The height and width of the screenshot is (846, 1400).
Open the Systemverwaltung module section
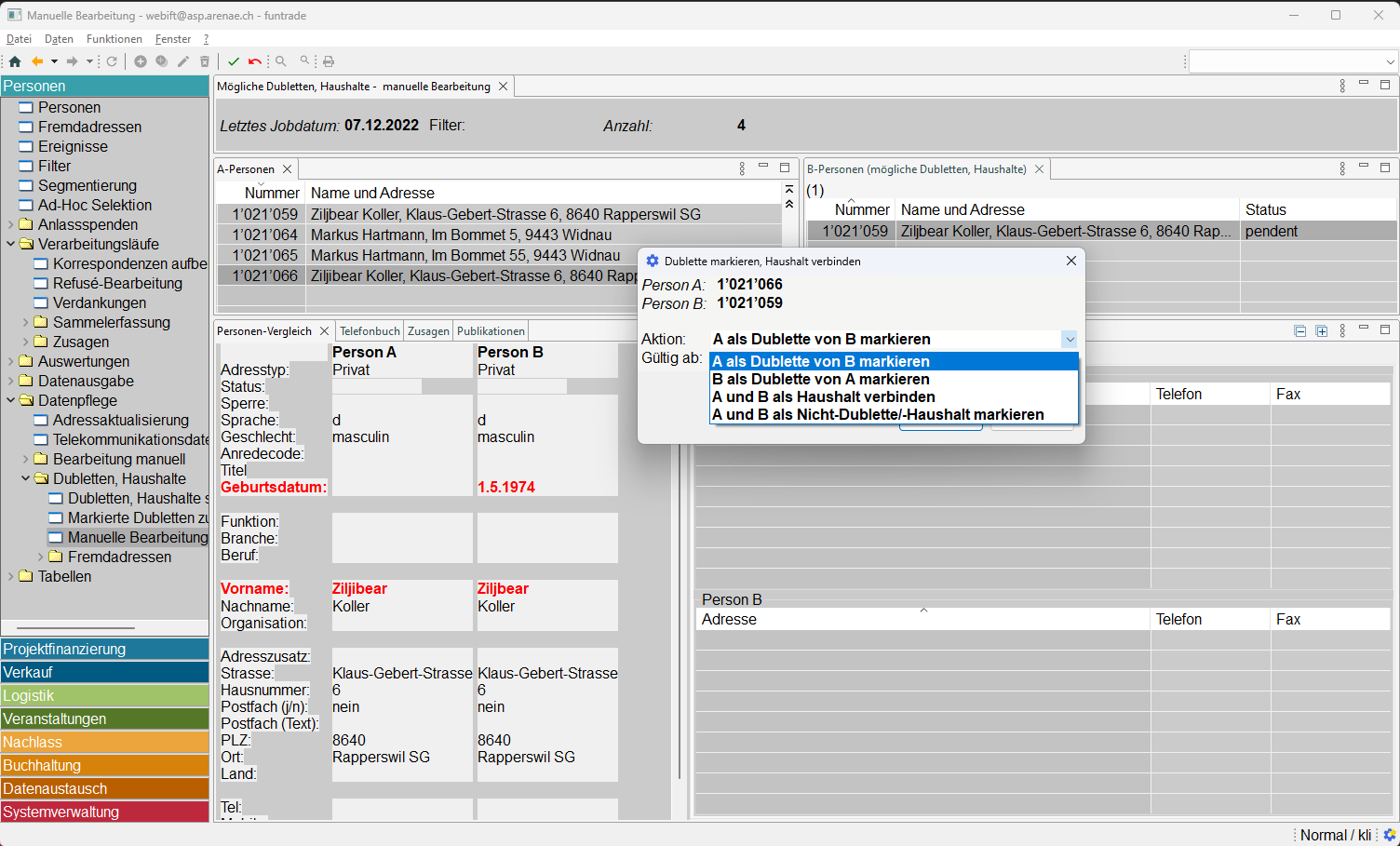[104, 812]
